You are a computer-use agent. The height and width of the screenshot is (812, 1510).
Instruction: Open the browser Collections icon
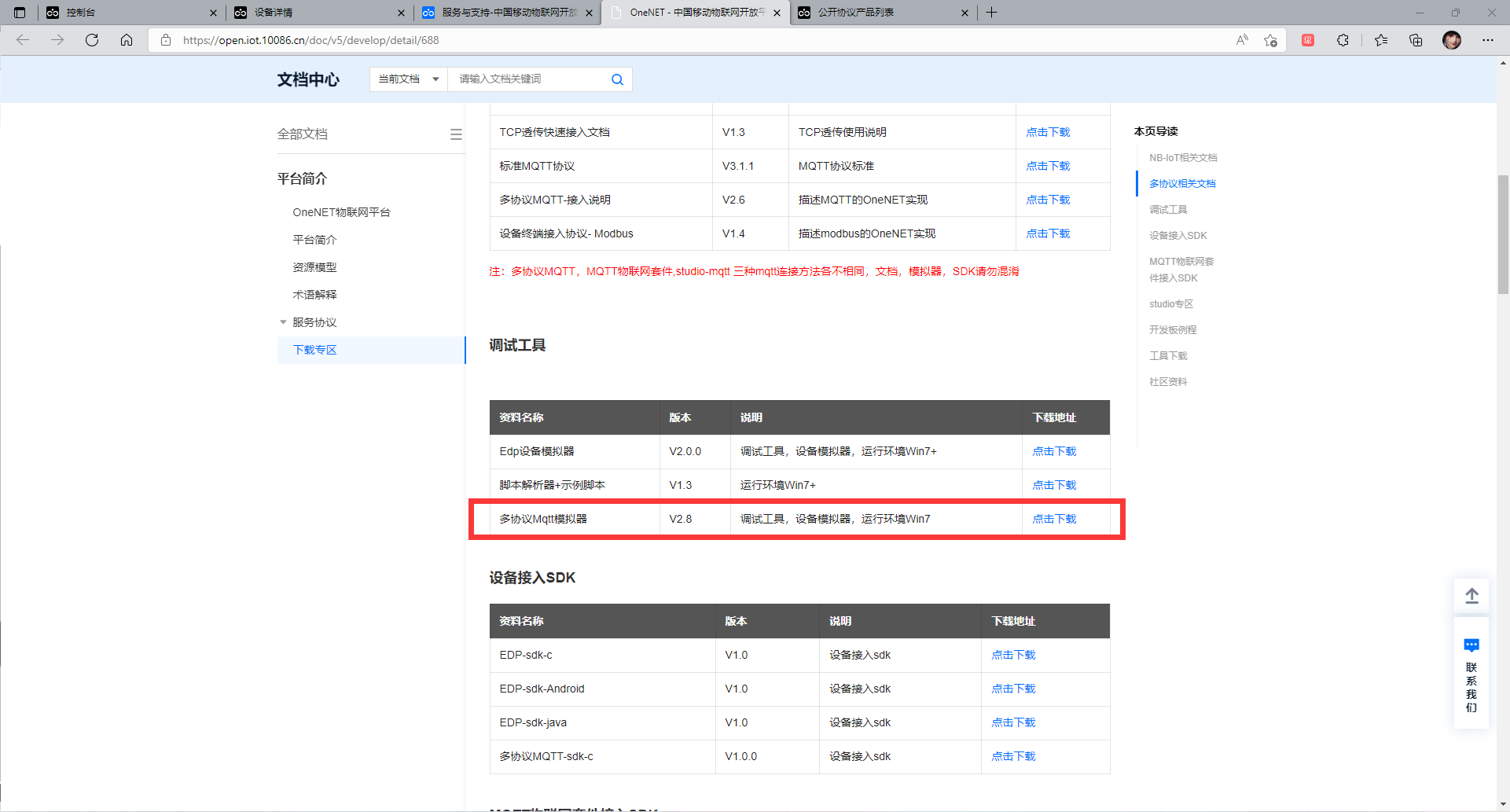point(1416,40)
